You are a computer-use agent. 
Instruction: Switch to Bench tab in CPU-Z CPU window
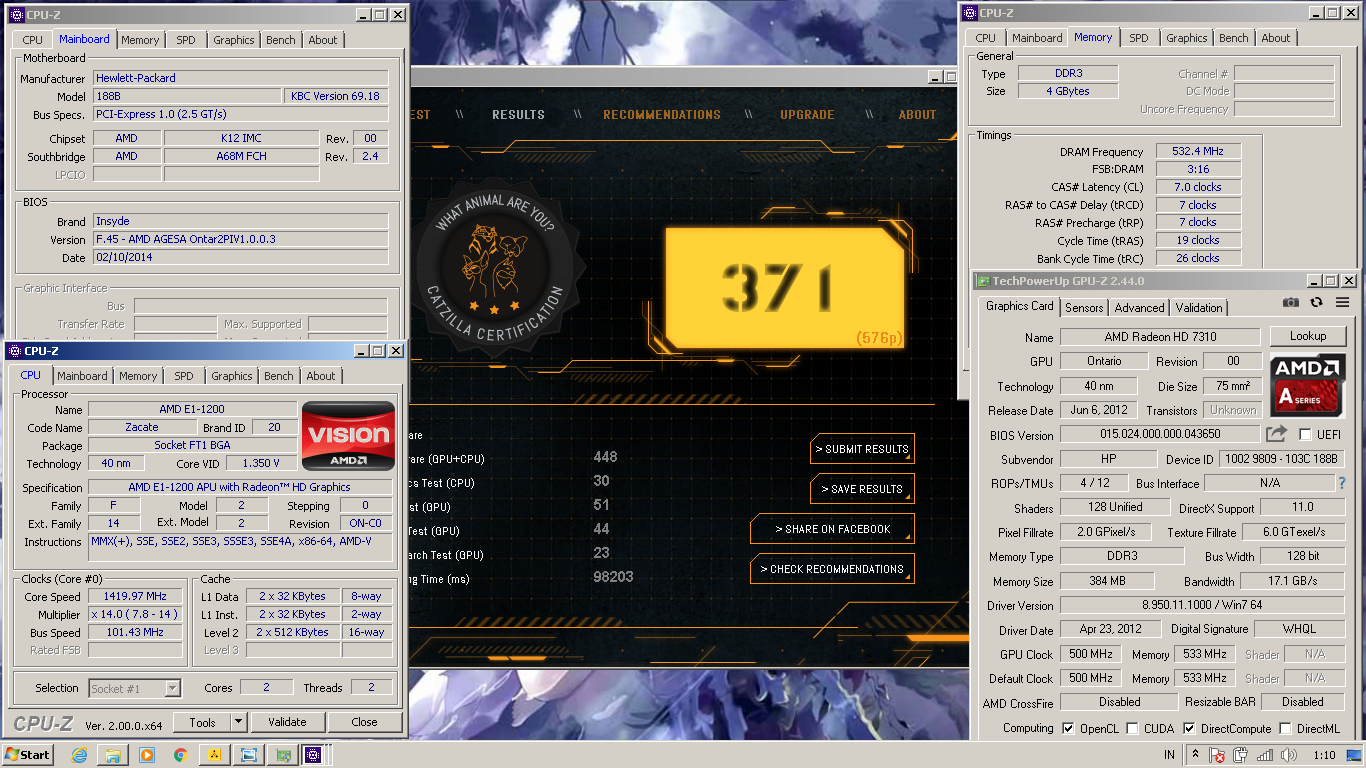[x=279, y=376]
